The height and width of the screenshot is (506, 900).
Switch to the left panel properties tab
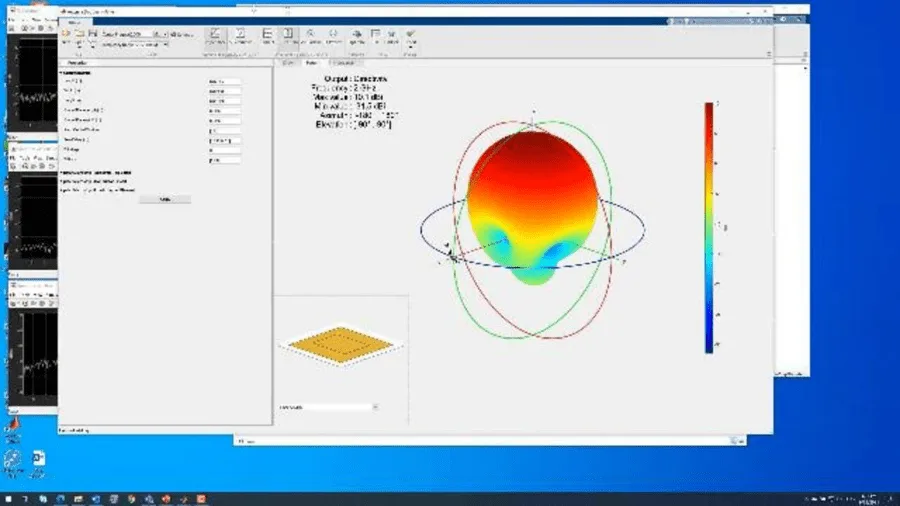coord(77,63)
